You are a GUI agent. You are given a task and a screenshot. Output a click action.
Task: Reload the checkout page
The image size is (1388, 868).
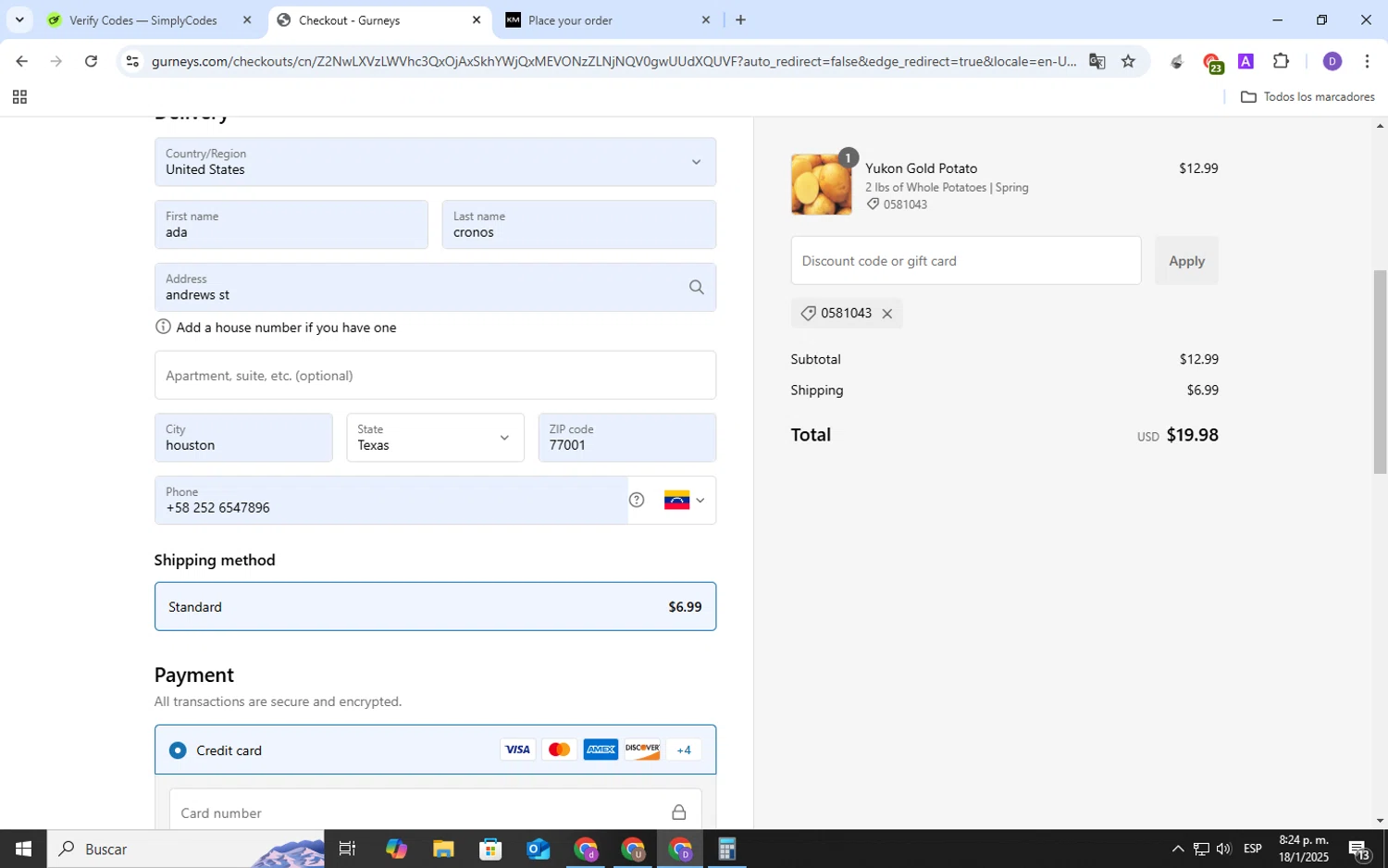pyautogui.click(x=91, y=62)
